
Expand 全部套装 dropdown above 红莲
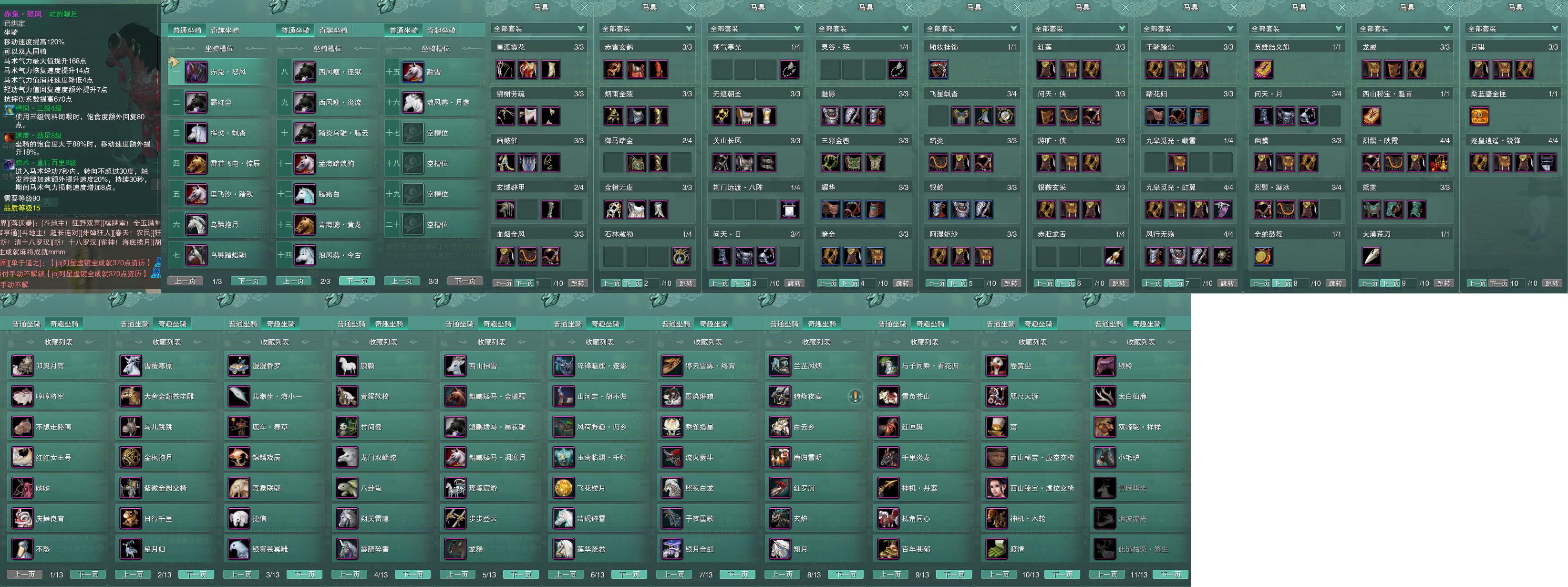[x=1081, y=29]
